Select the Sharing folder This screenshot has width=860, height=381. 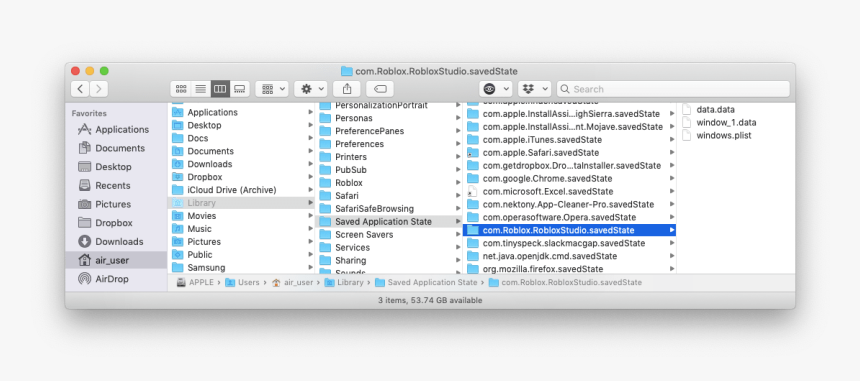point(389,260)
